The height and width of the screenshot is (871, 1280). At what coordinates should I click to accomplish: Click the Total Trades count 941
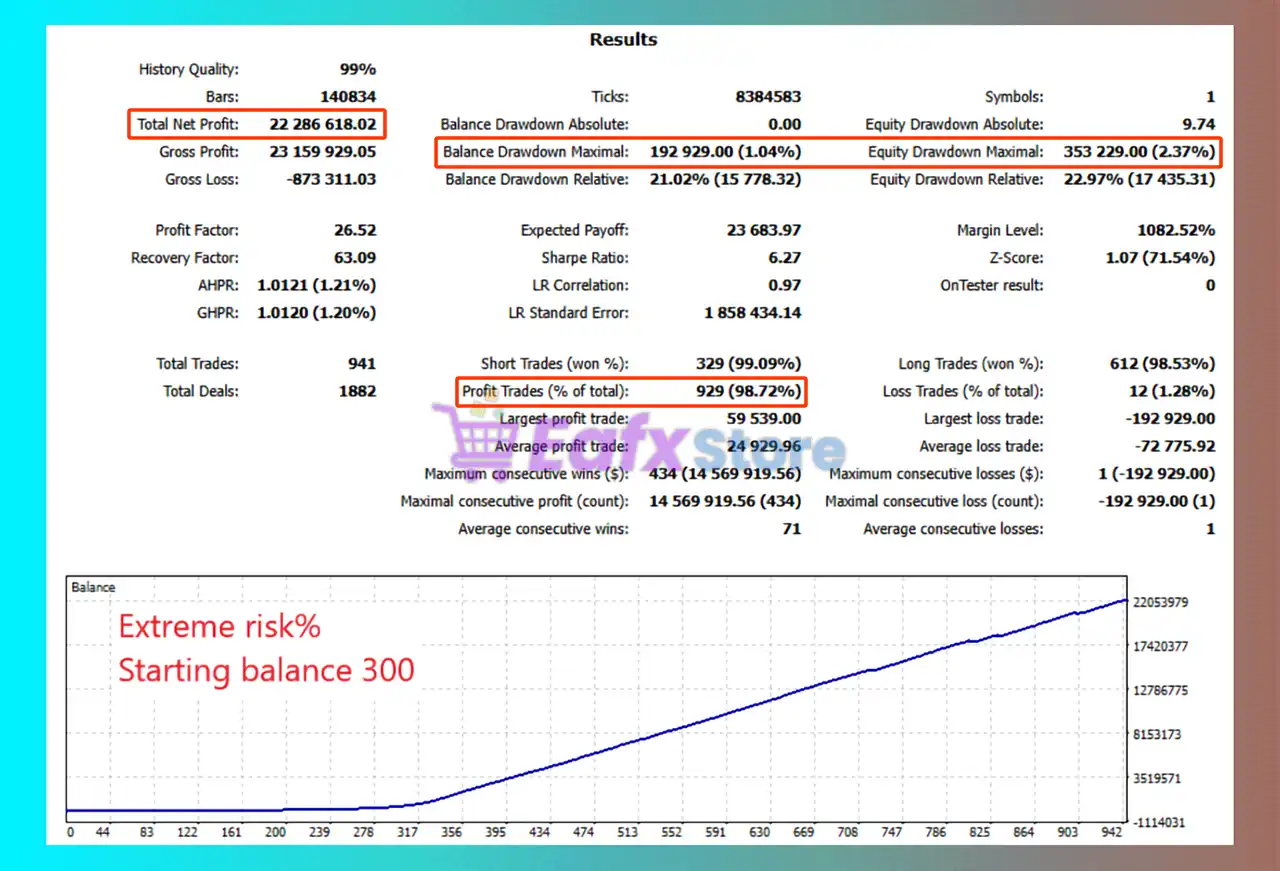coord(361,363)
